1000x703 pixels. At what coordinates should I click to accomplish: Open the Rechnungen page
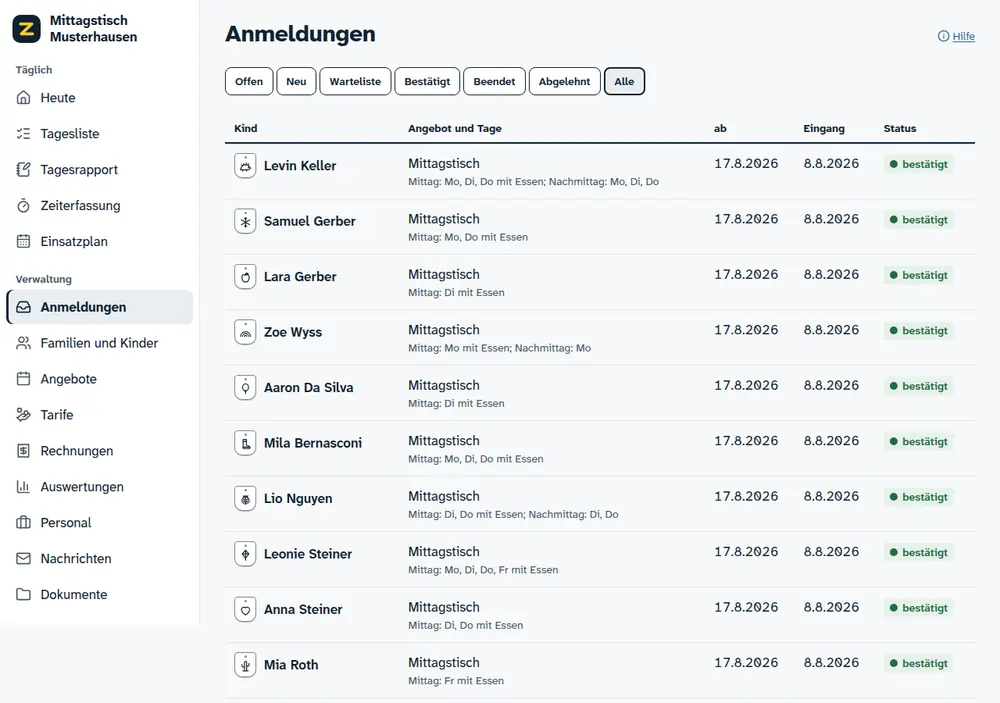coord(99,451)
